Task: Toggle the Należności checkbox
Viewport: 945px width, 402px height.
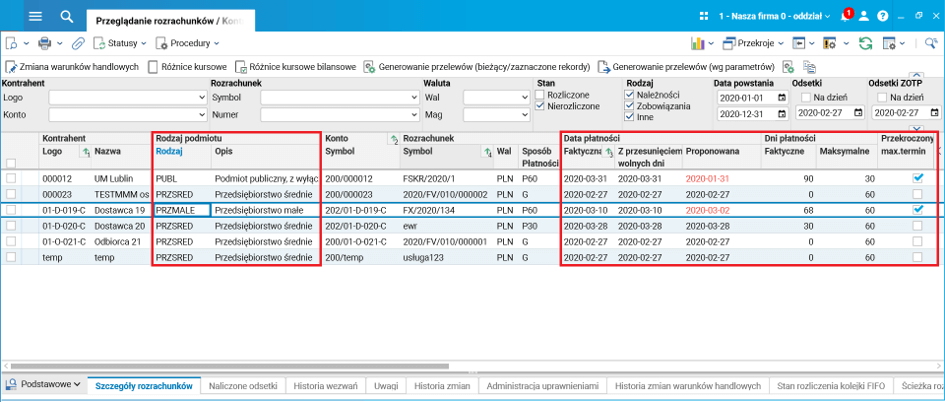Action: (x=630, y=95)
